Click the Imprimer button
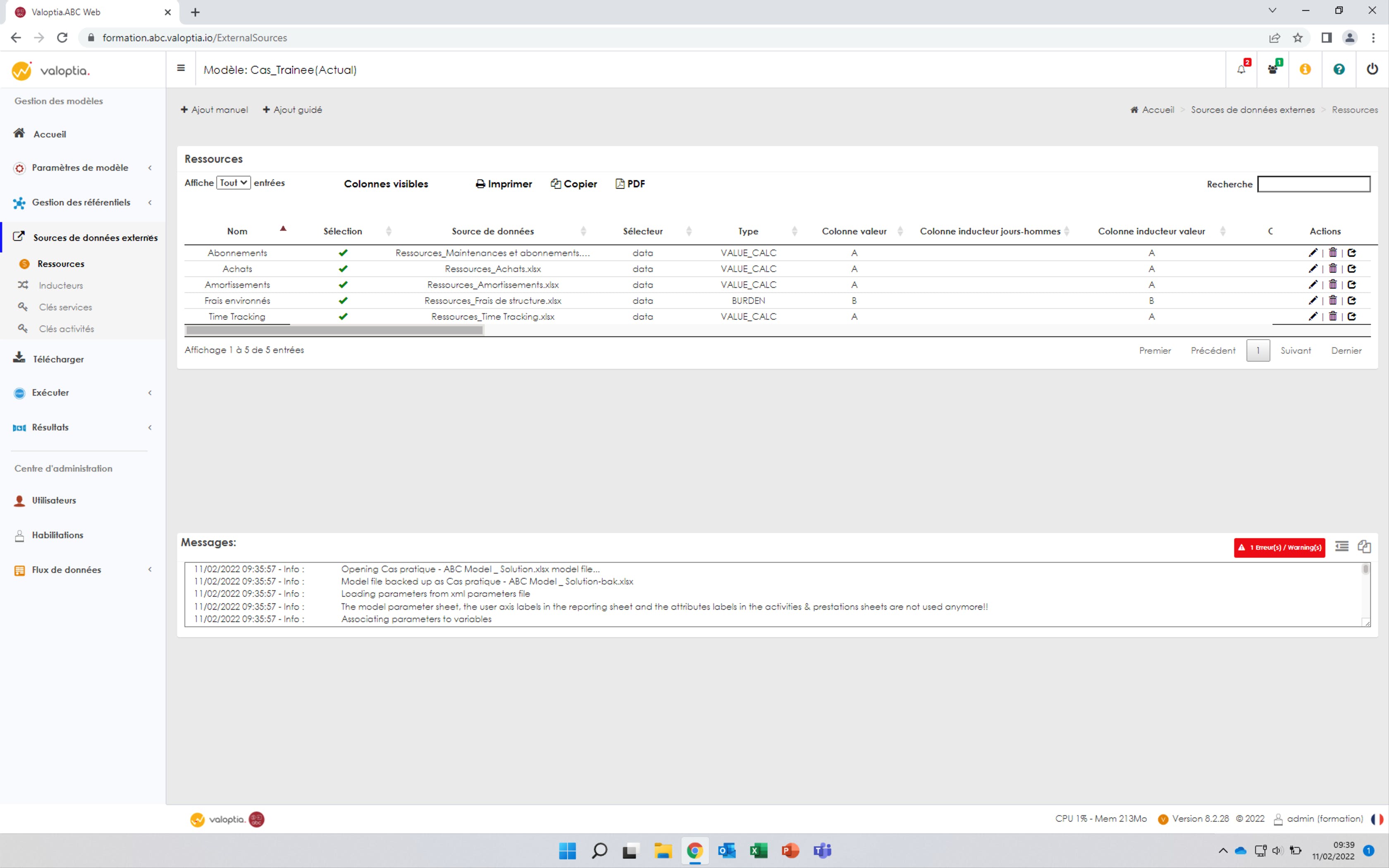Screen dimensions: 1389x868 [x=504, y=184]
